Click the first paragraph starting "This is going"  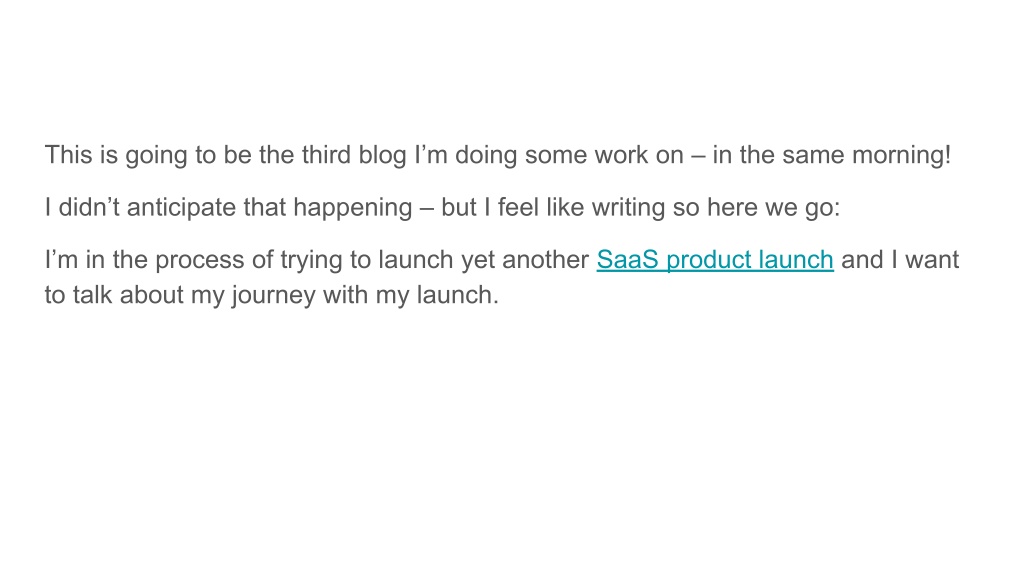[x=498, y=155]
